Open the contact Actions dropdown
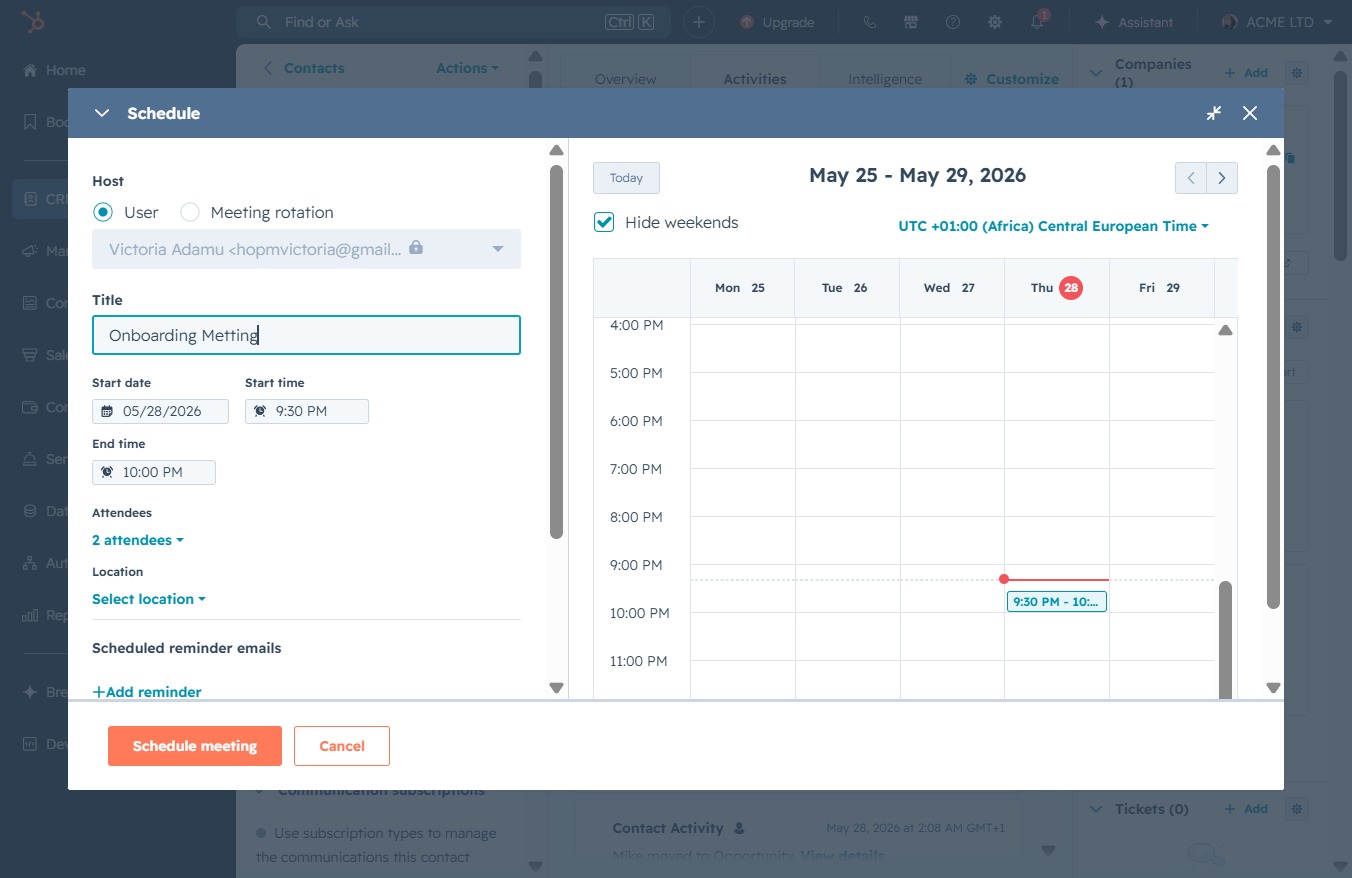 pos(467,68)
